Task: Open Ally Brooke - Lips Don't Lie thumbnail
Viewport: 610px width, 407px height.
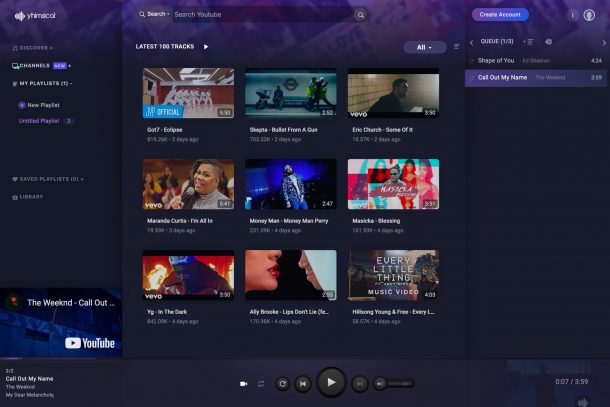Action: 291,275
